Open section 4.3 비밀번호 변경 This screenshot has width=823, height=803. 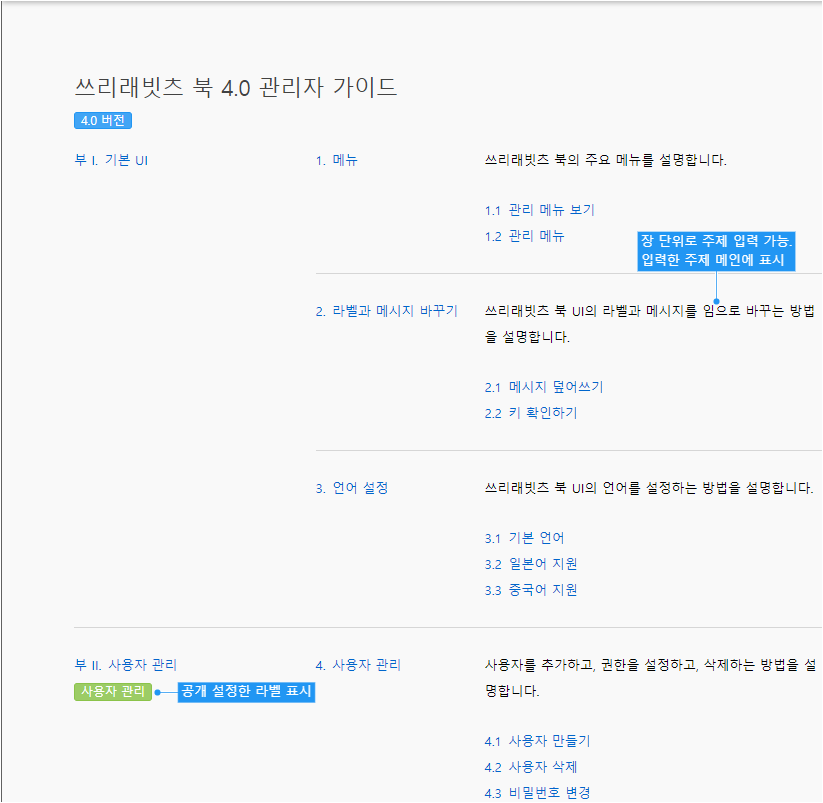tap(537, 793)
